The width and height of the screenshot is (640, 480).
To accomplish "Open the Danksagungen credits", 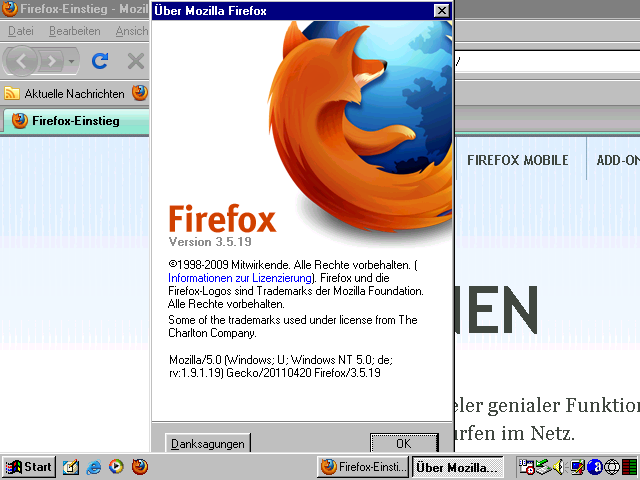I will (x=208, y=443).
